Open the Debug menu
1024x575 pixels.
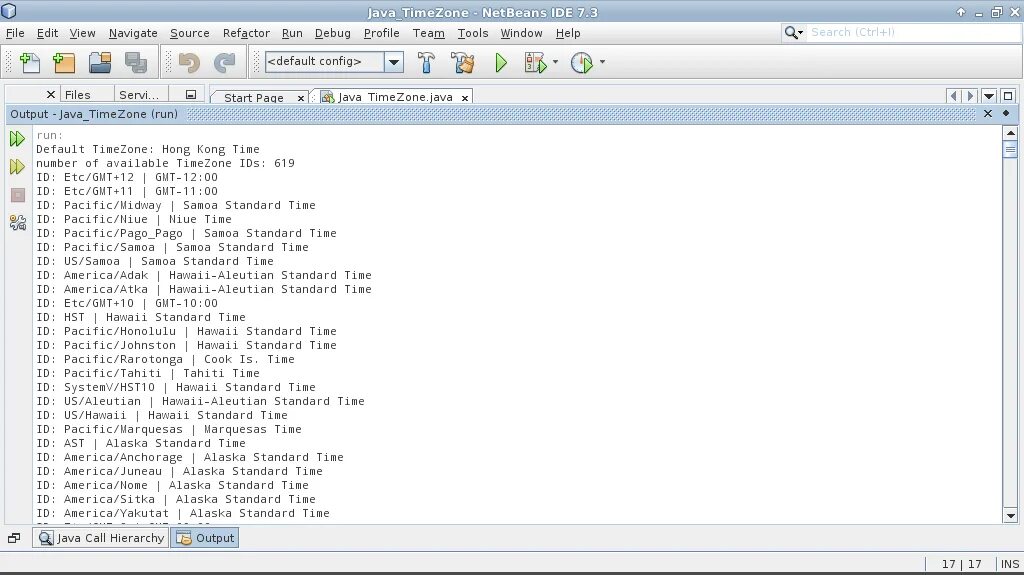click(x=332, y=33)
